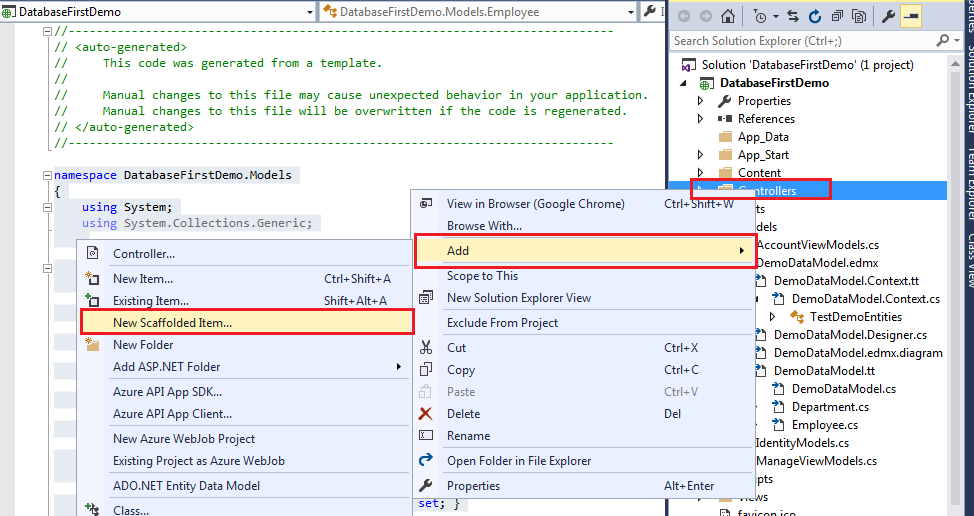Click the Existing Item... icon
Image resolution: width=974 pixels, height=516 pixels.
[x=92, y=301]
